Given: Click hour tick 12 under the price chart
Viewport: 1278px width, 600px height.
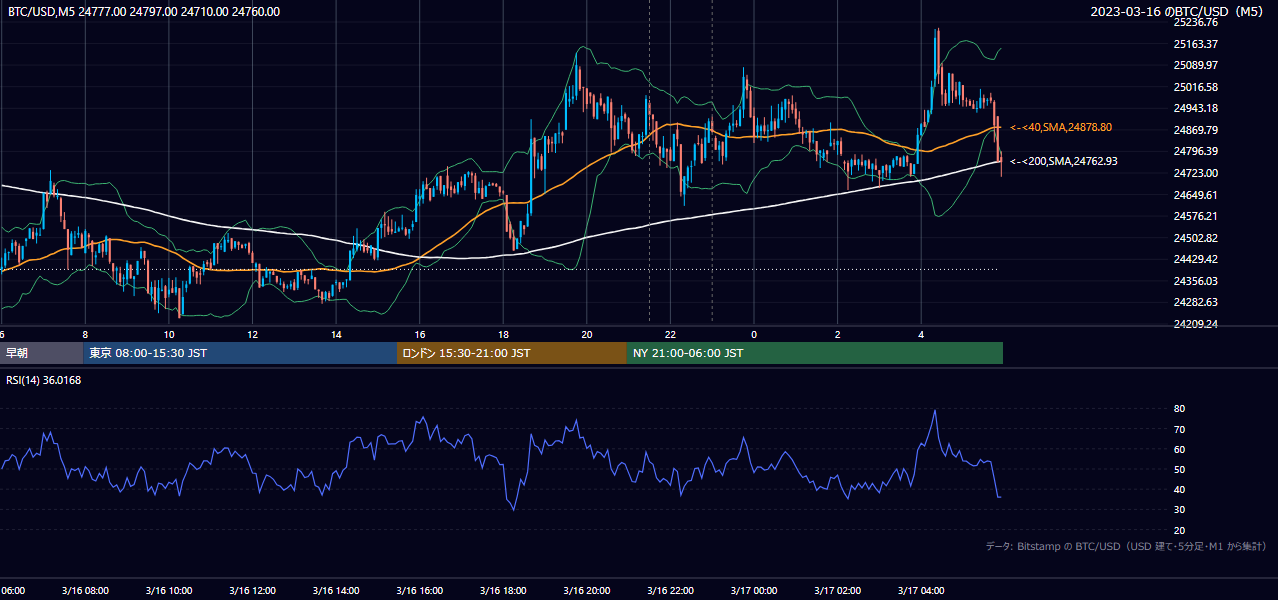Looking at the screenshot, I should 252,335.
